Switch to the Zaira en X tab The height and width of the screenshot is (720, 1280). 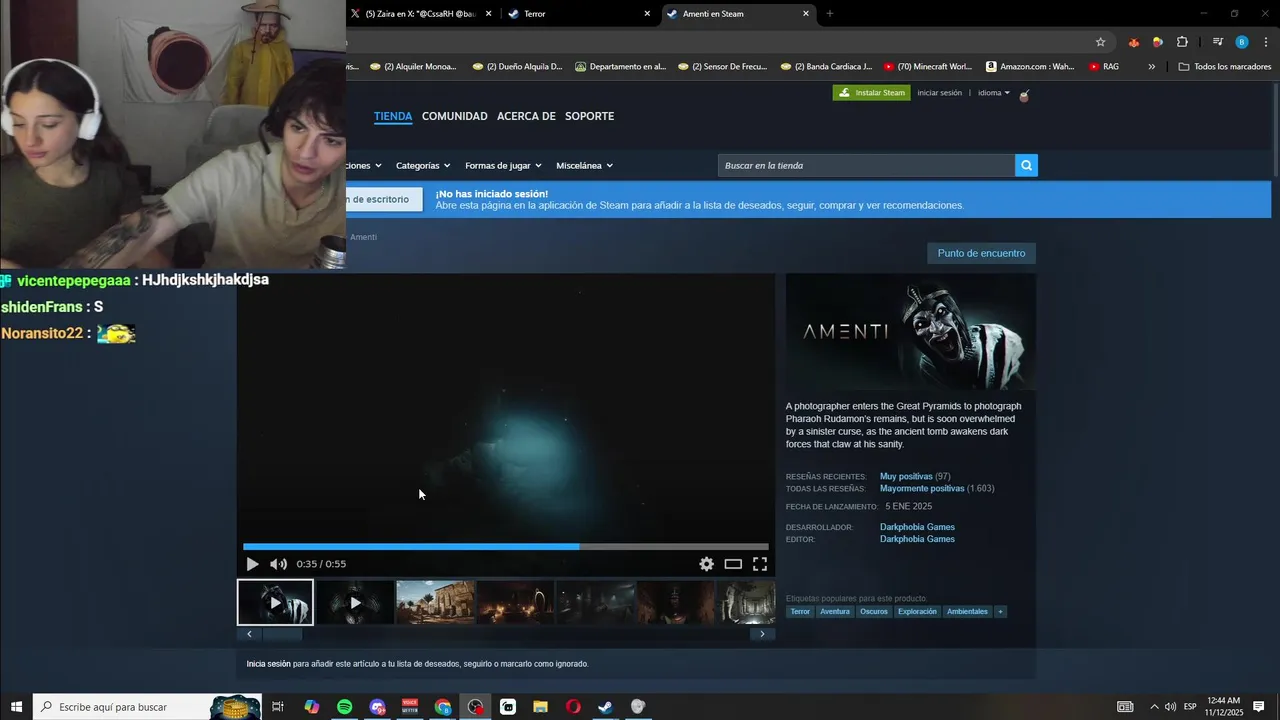click(419, 14)
